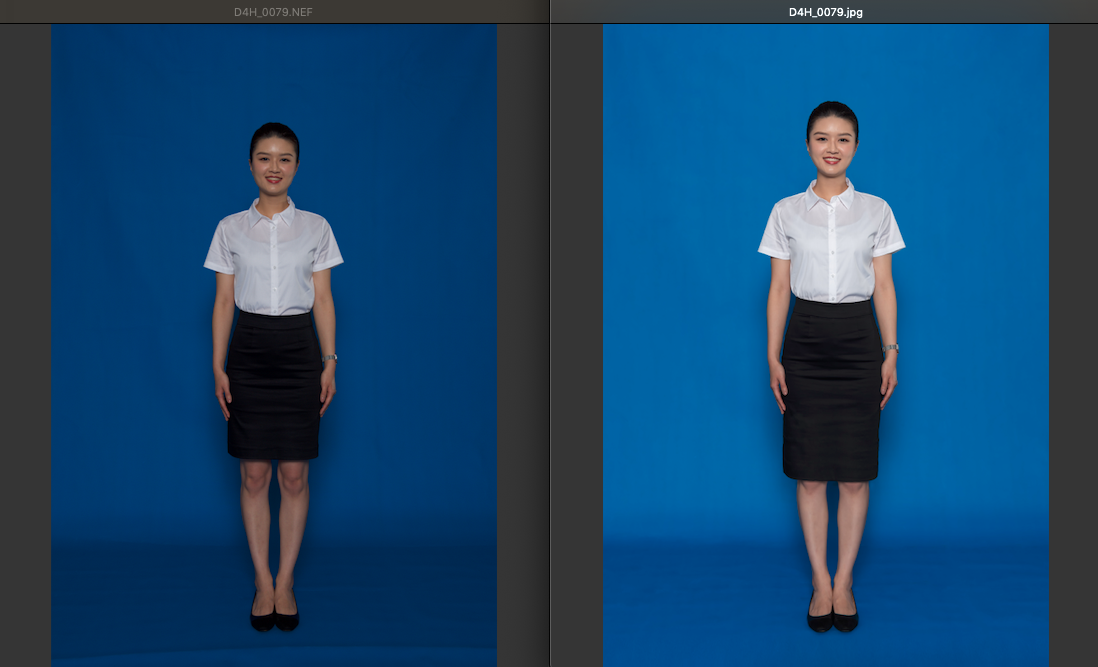
Task: Click the wristwatch in the left photo
Action: [x=330, y=357]
